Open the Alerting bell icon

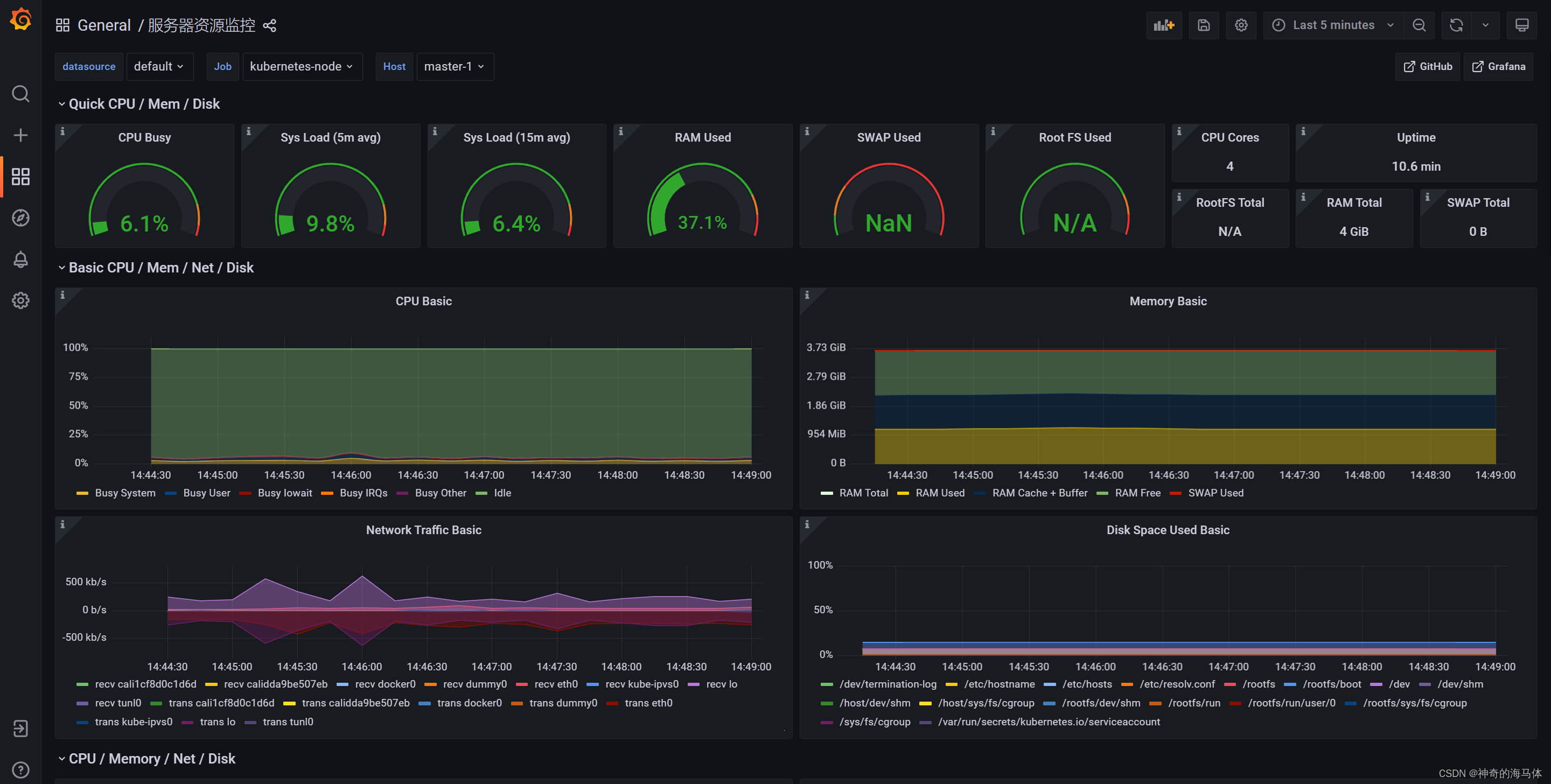click(x=20, y=259)
